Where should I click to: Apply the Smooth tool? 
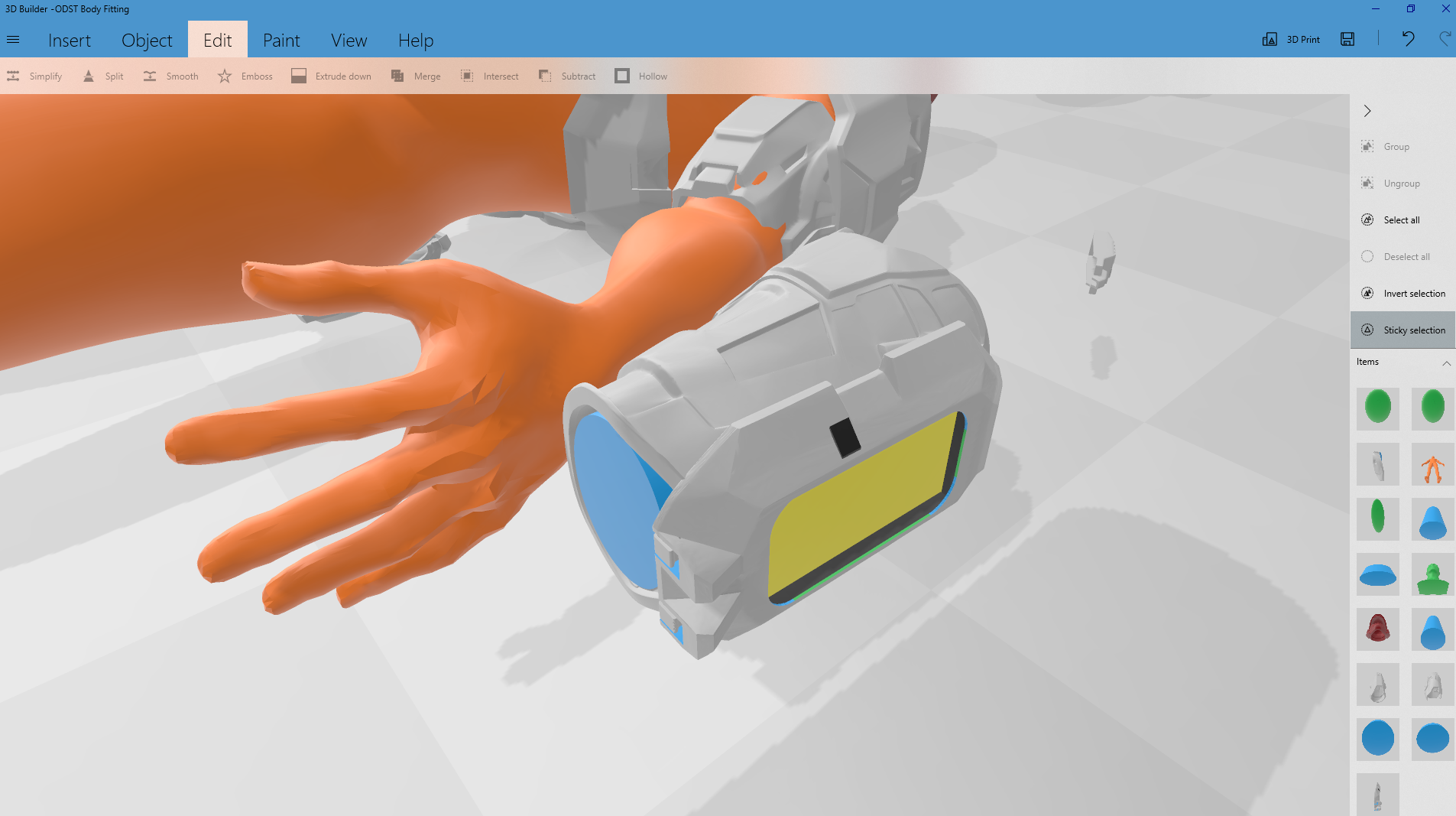tap(171, 76)
